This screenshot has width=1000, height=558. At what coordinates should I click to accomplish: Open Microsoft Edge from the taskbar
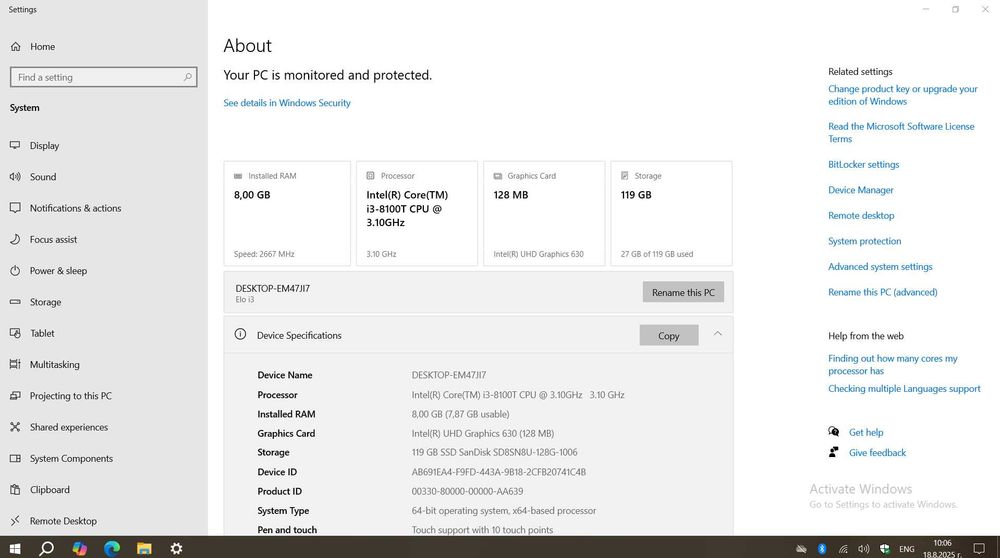coord(112,548)
